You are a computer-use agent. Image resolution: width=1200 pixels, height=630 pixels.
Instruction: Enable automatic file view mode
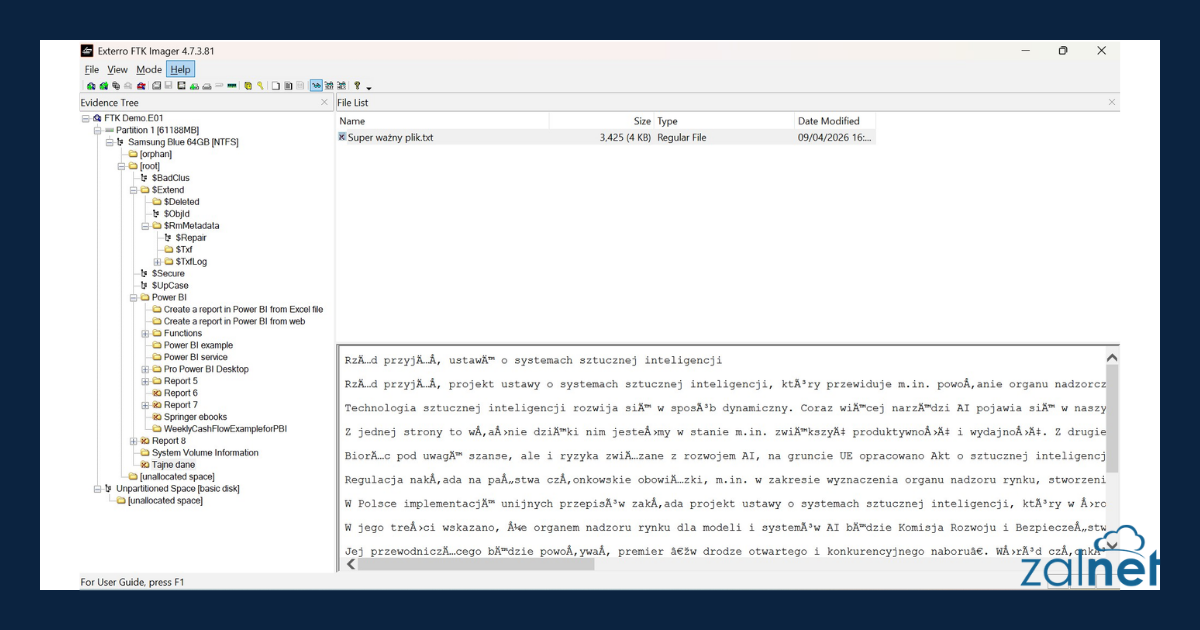pos(316,86)
